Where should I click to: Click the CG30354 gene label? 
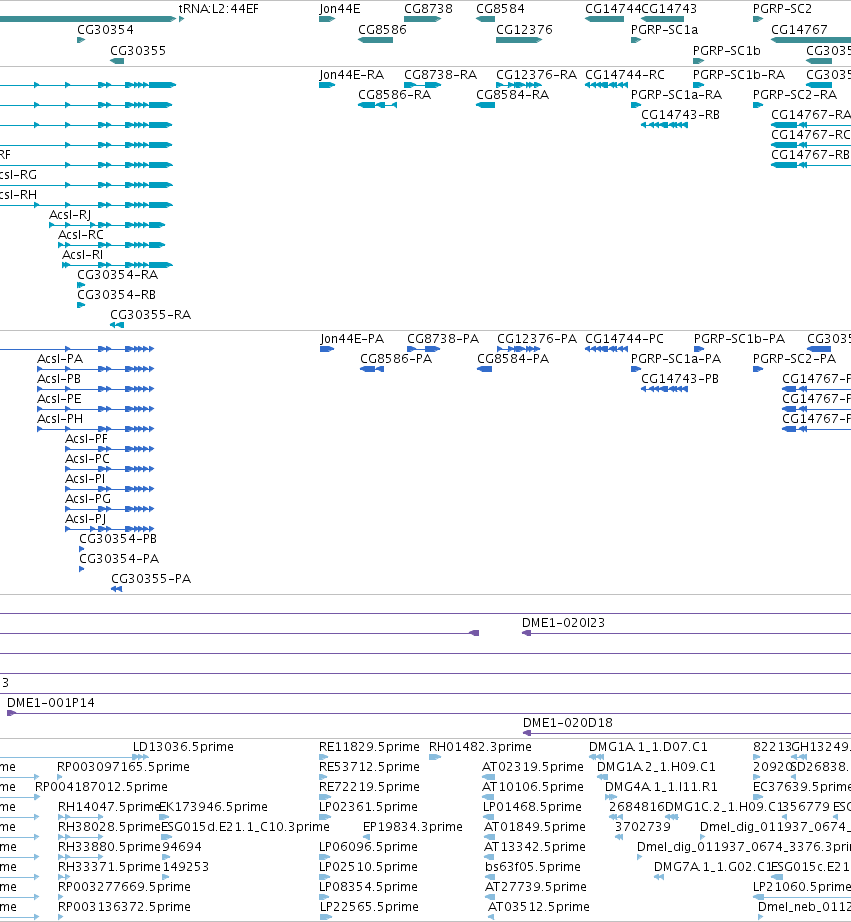105,30
